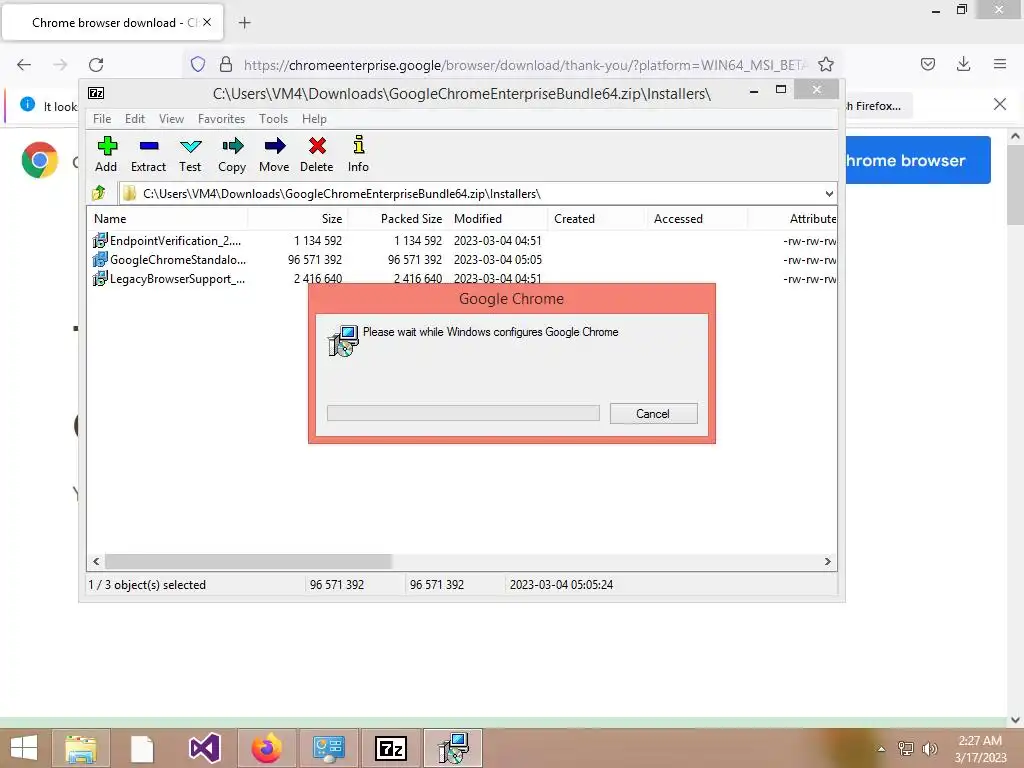This screenshot has width=1024, height=768.
Task: Expand the 7-Zip address path dropdown
Action: tap(829, 194)
